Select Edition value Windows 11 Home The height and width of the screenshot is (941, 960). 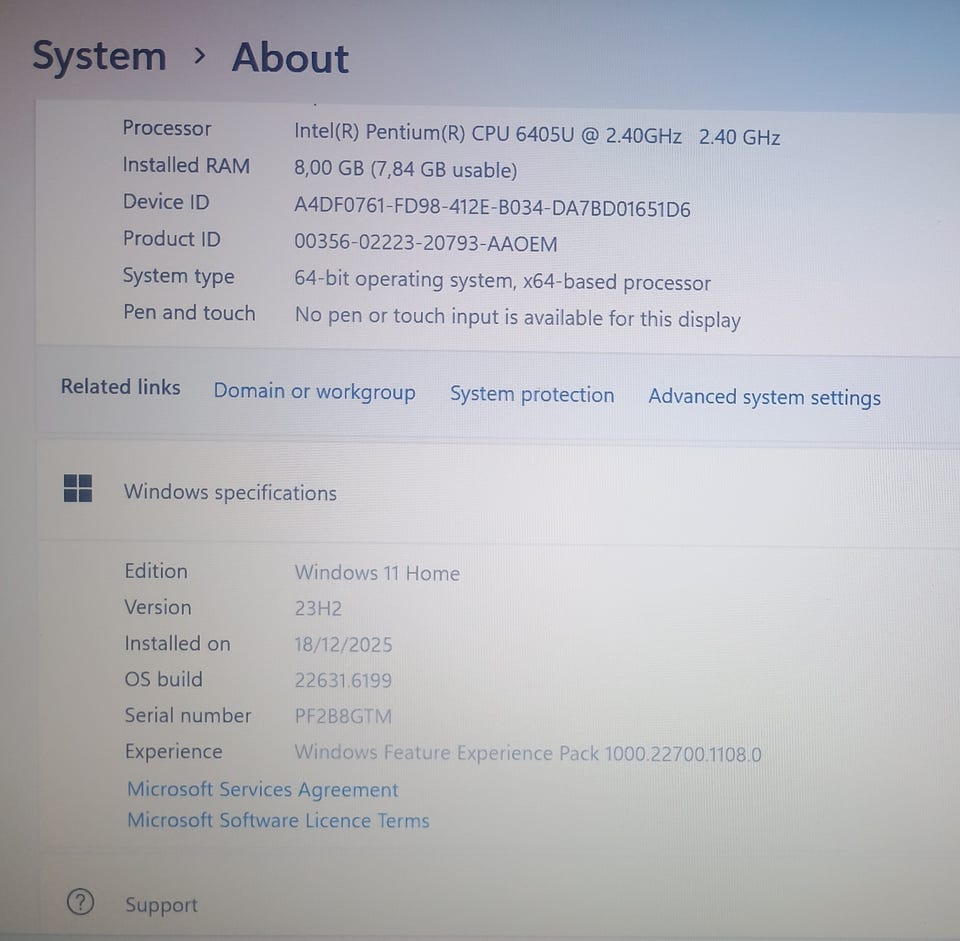(377, 573)
